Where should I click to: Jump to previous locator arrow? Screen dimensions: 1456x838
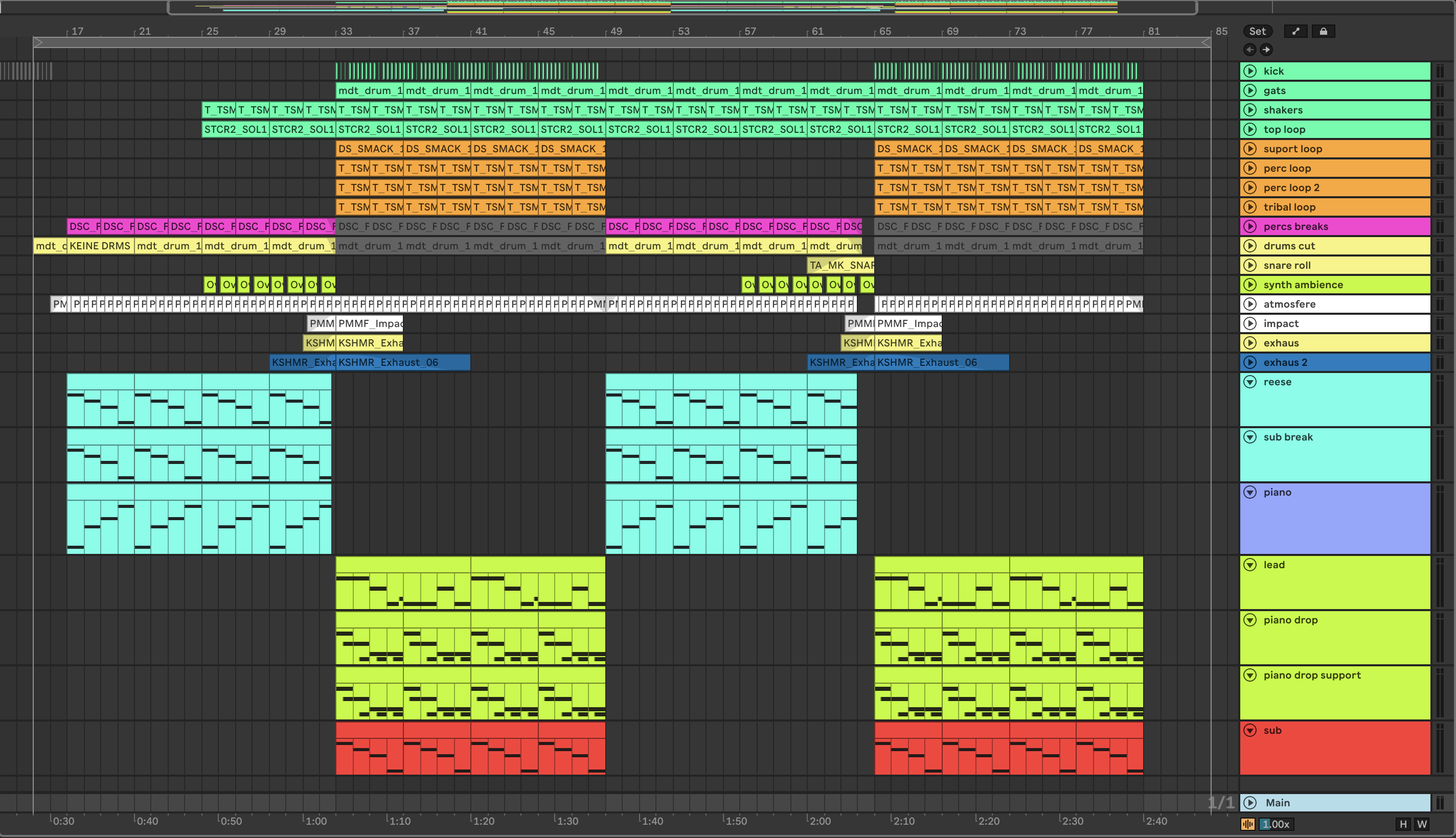tap(1249, 50)
